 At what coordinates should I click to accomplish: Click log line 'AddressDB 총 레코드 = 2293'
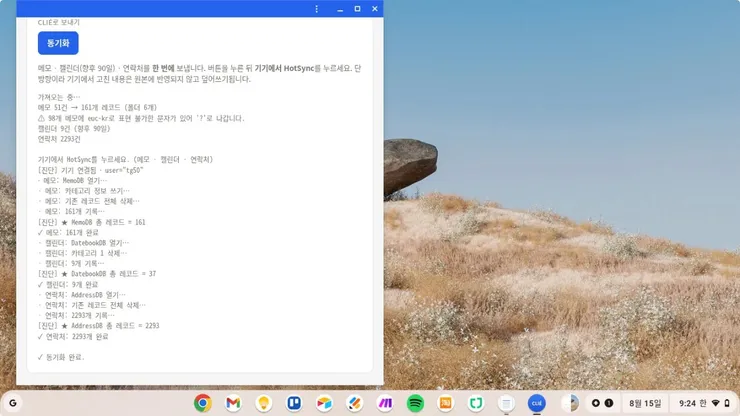coord(99,325)
